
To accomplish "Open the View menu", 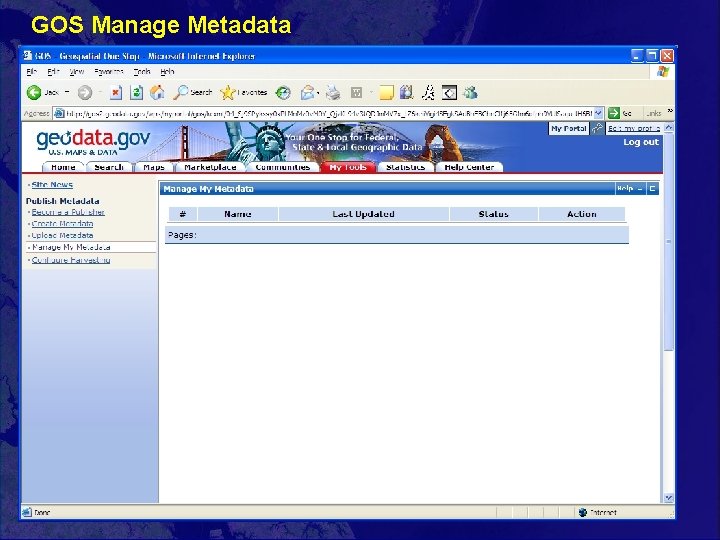I will pyautogui.click(x=76, y=72).
